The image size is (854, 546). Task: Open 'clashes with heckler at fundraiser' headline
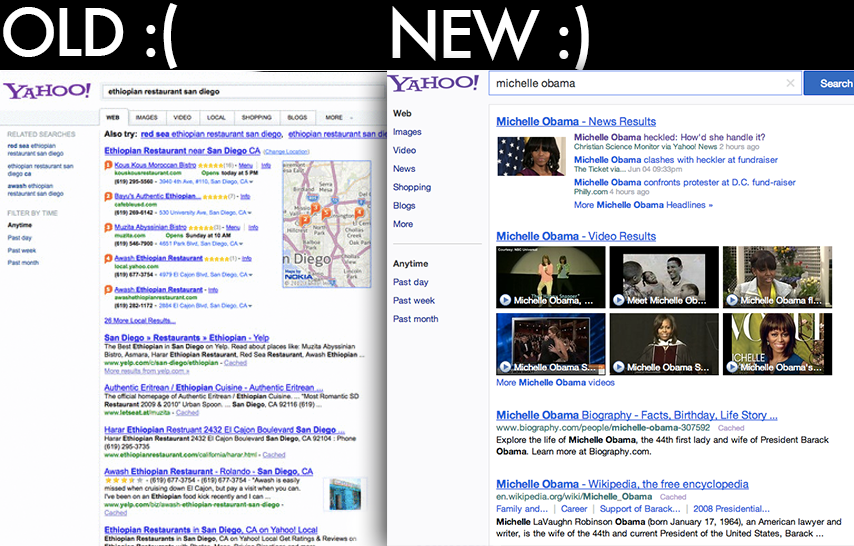click(x=676, y=160)
